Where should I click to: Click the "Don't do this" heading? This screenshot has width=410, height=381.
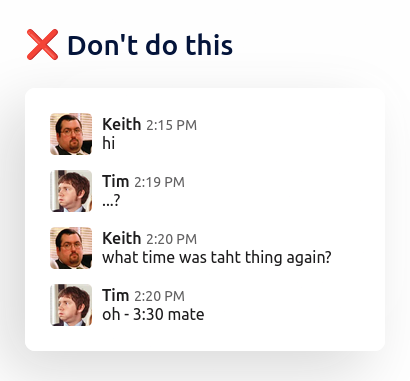tap(150, 45)
